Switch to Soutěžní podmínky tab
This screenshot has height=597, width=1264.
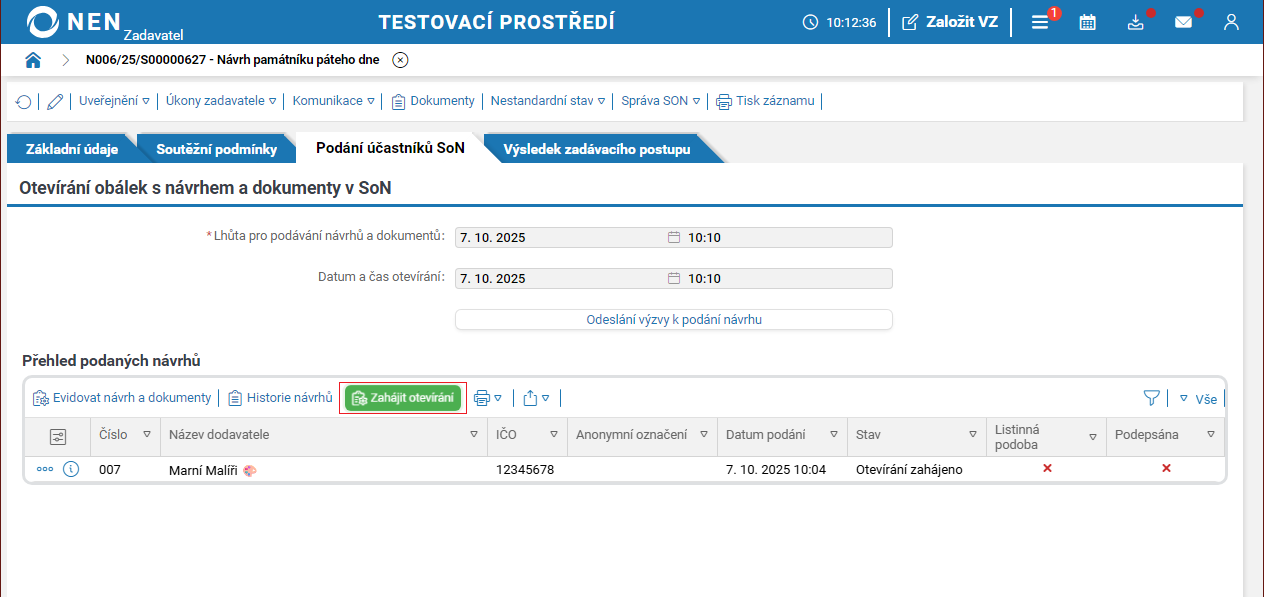tap(216, 149)
